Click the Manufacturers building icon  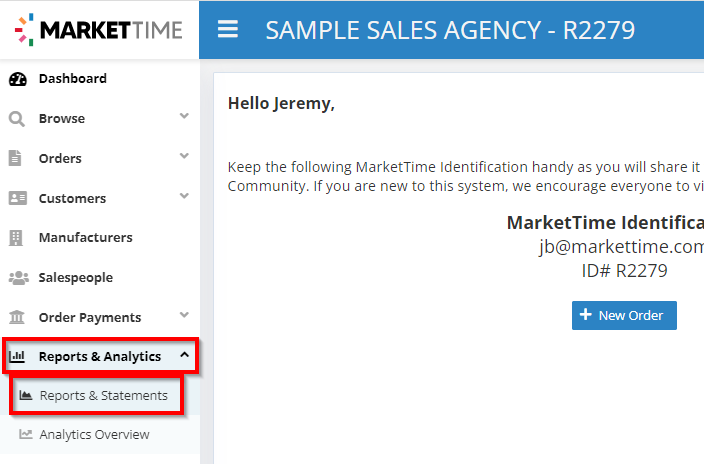16,238
